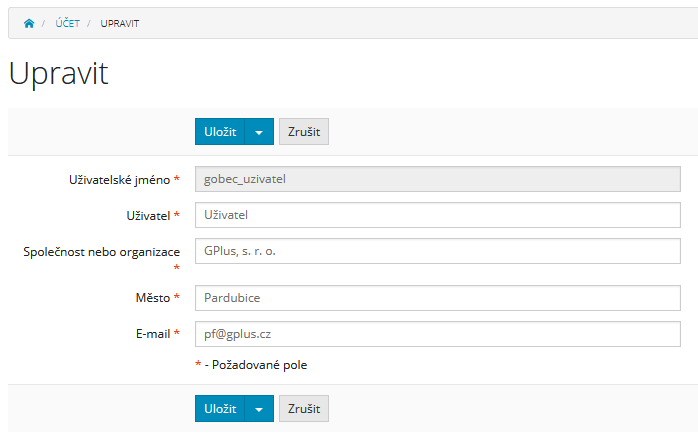Select the disabled gobec_uzivatel username field
This screenshot has width=698, height=442.
[438, 179]
